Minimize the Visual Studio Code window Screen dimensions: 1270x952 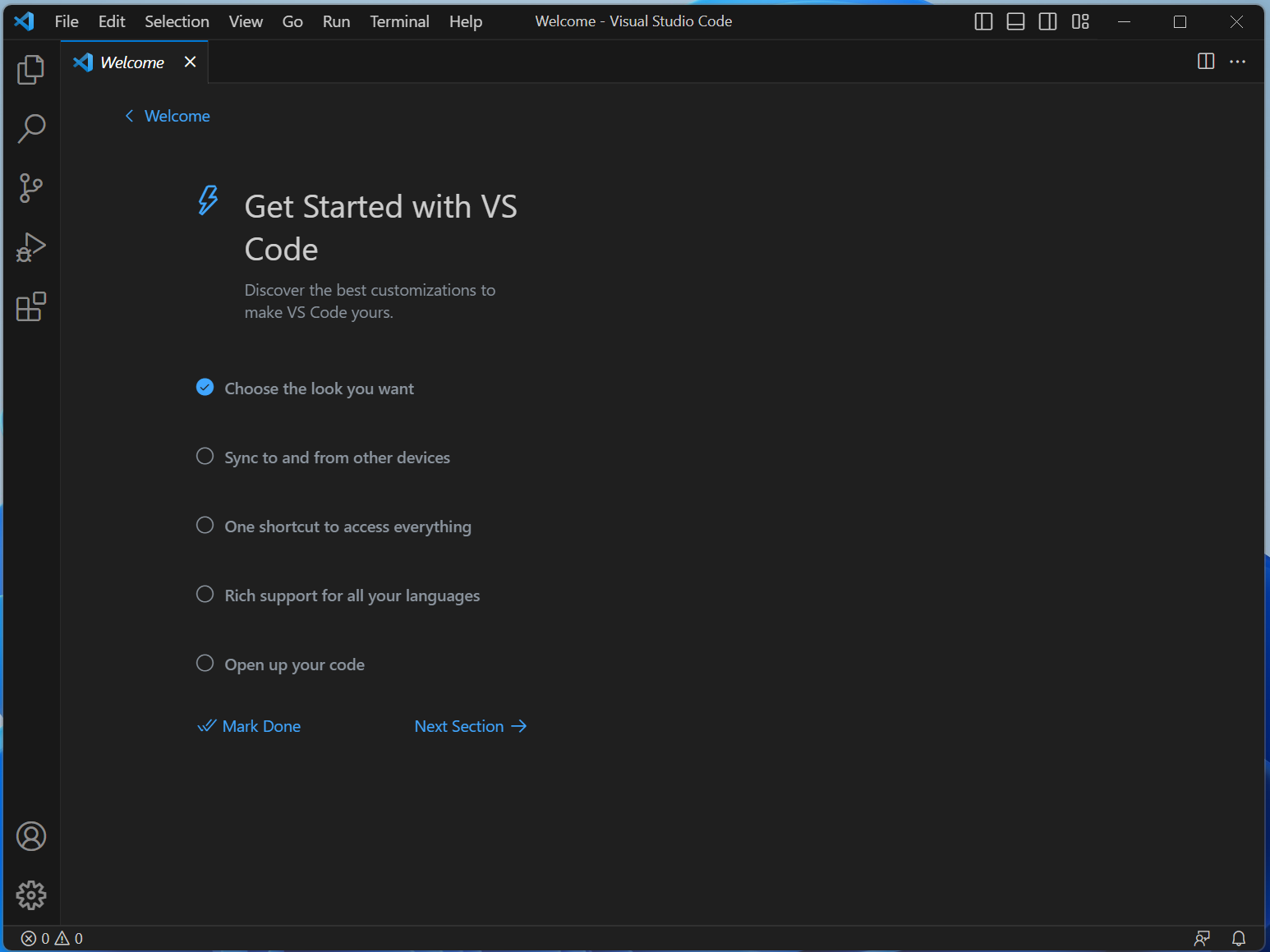click(1125, 21)
